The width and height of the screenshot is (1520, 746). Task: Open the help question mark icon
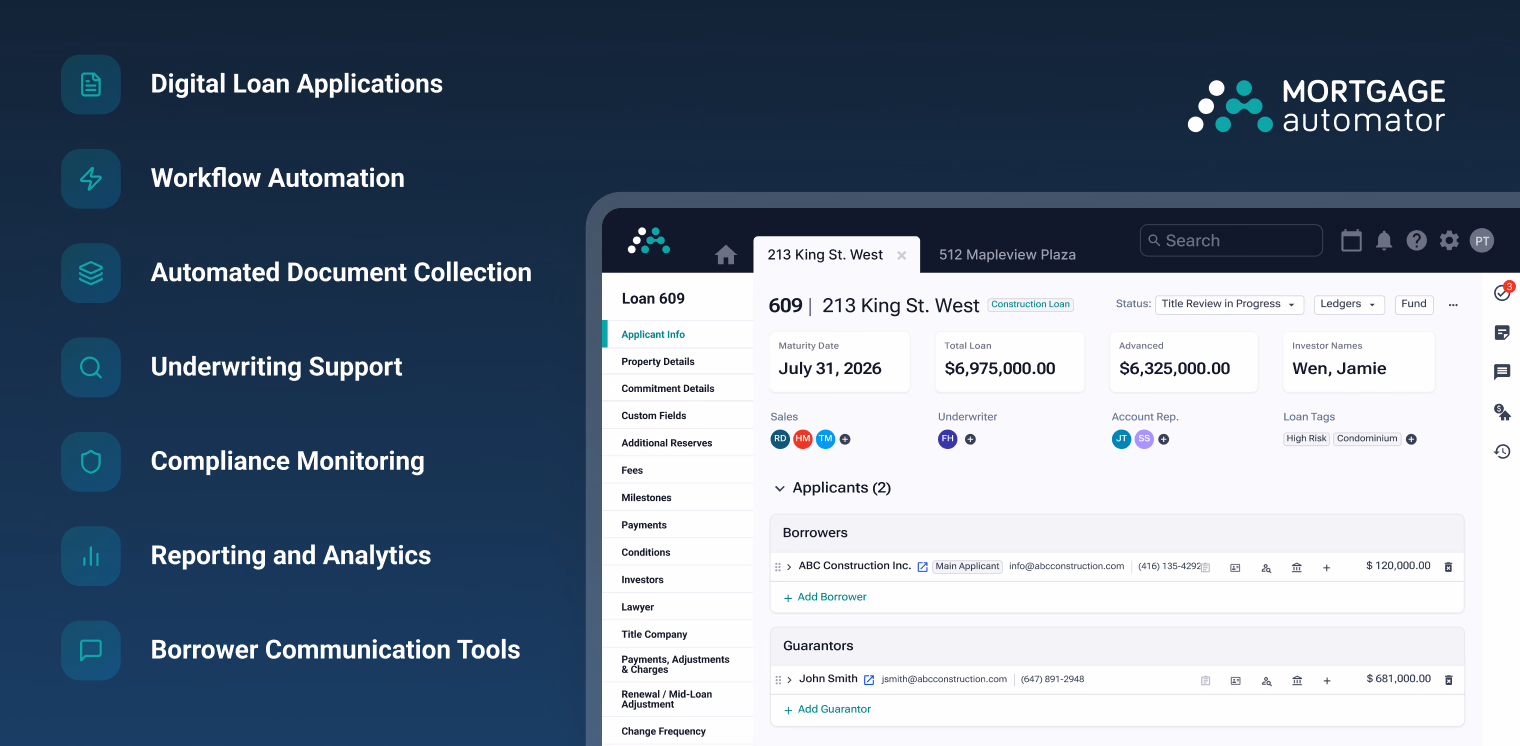tap(1416, 240)
